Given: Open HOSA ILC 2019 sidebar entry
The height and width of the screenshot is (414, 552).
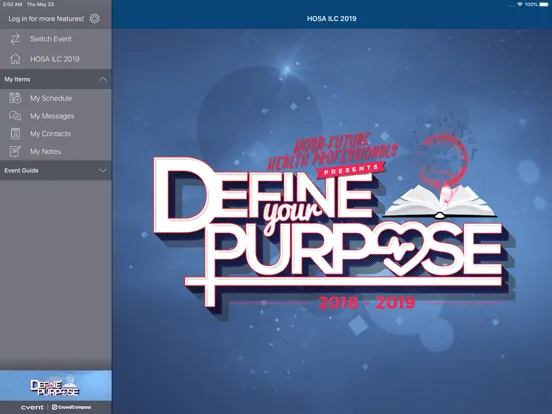Looking at the screenshot, I should pos(56,59).
